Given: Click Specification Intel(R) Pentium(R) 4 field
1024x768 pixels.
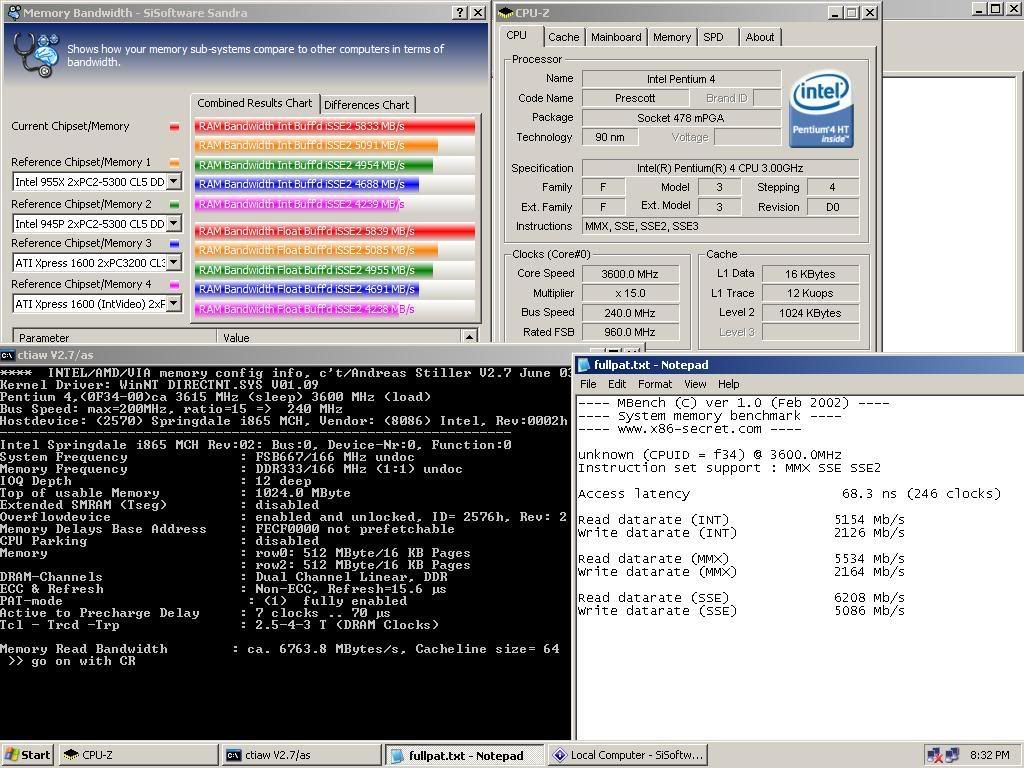Looking at the screenshot, I should 720,168.
